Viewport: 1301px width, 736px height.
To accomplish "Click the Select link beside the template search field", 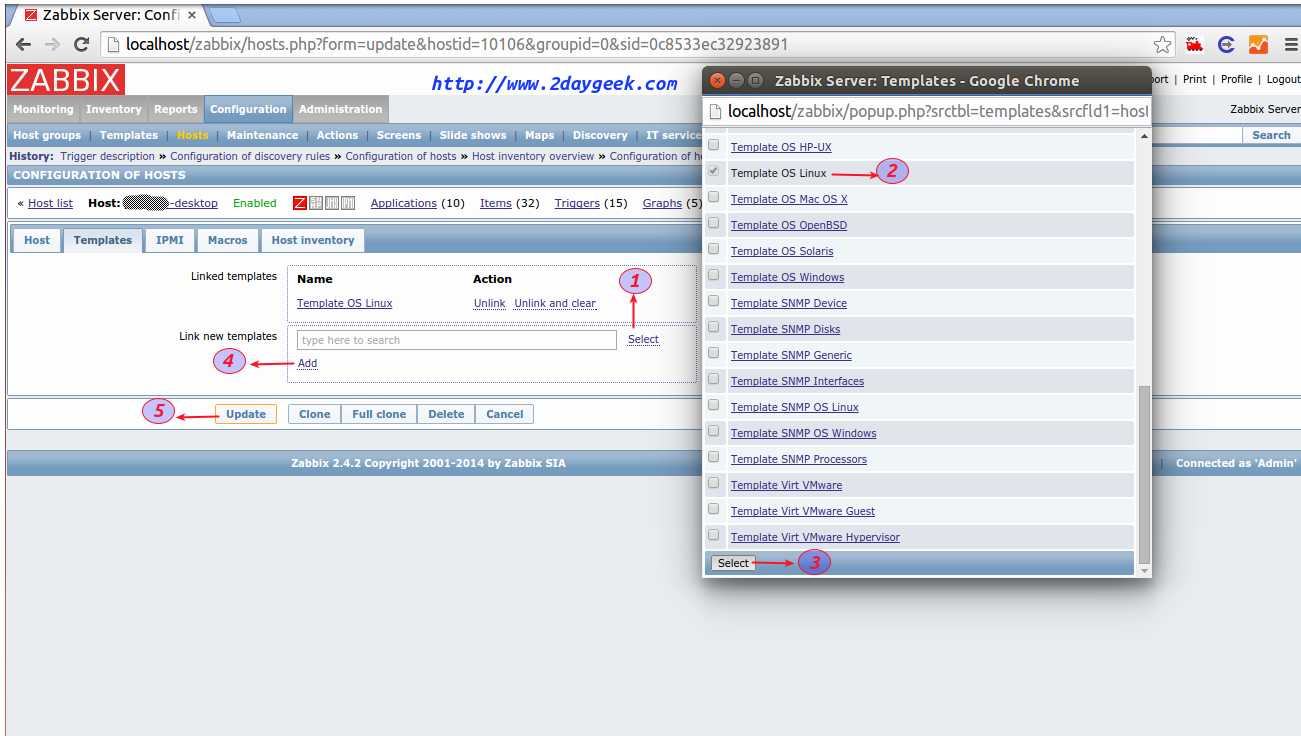I will (643, 339).
